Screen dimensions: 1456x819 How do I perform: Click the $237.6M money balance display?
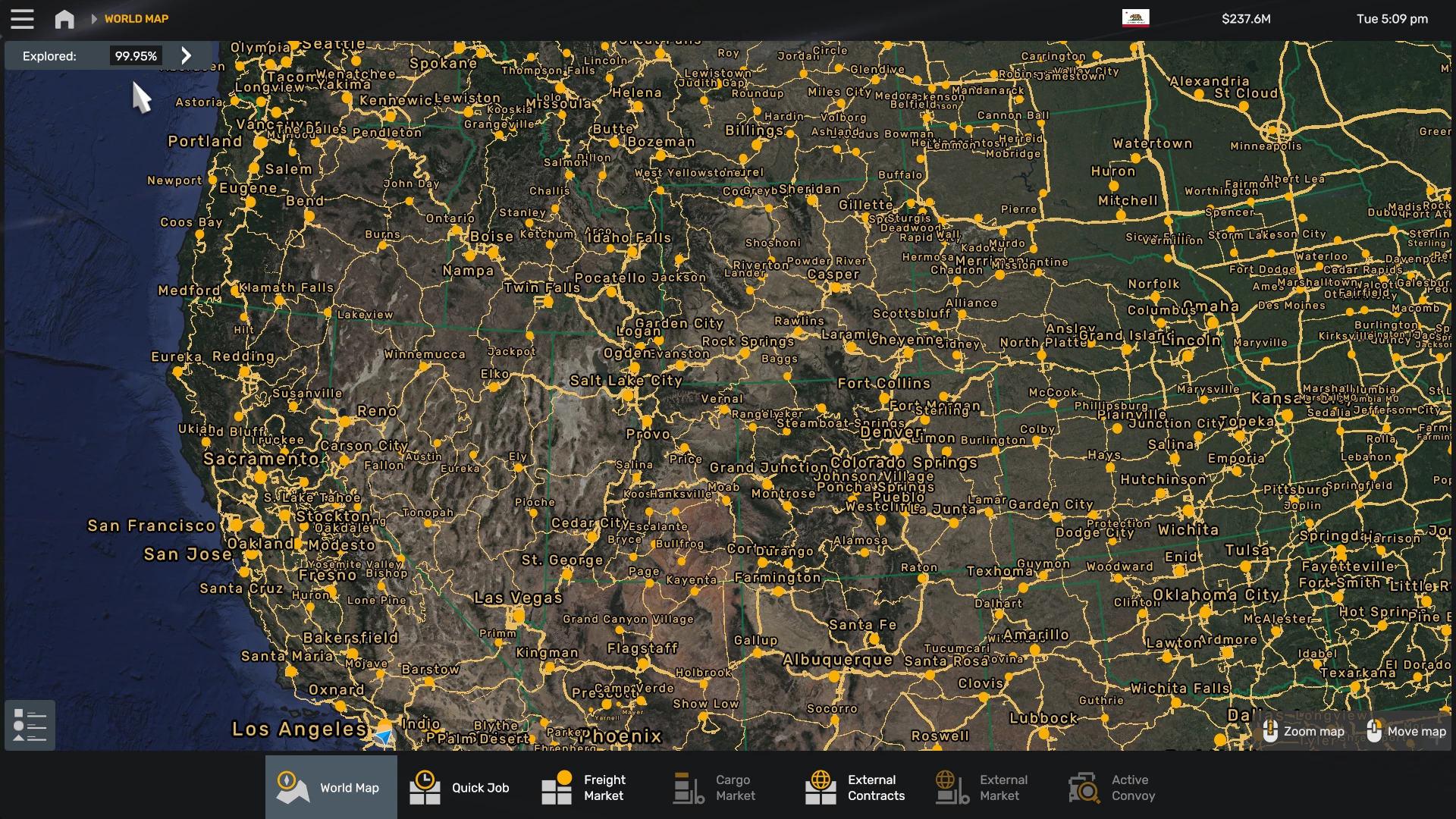1247,18
